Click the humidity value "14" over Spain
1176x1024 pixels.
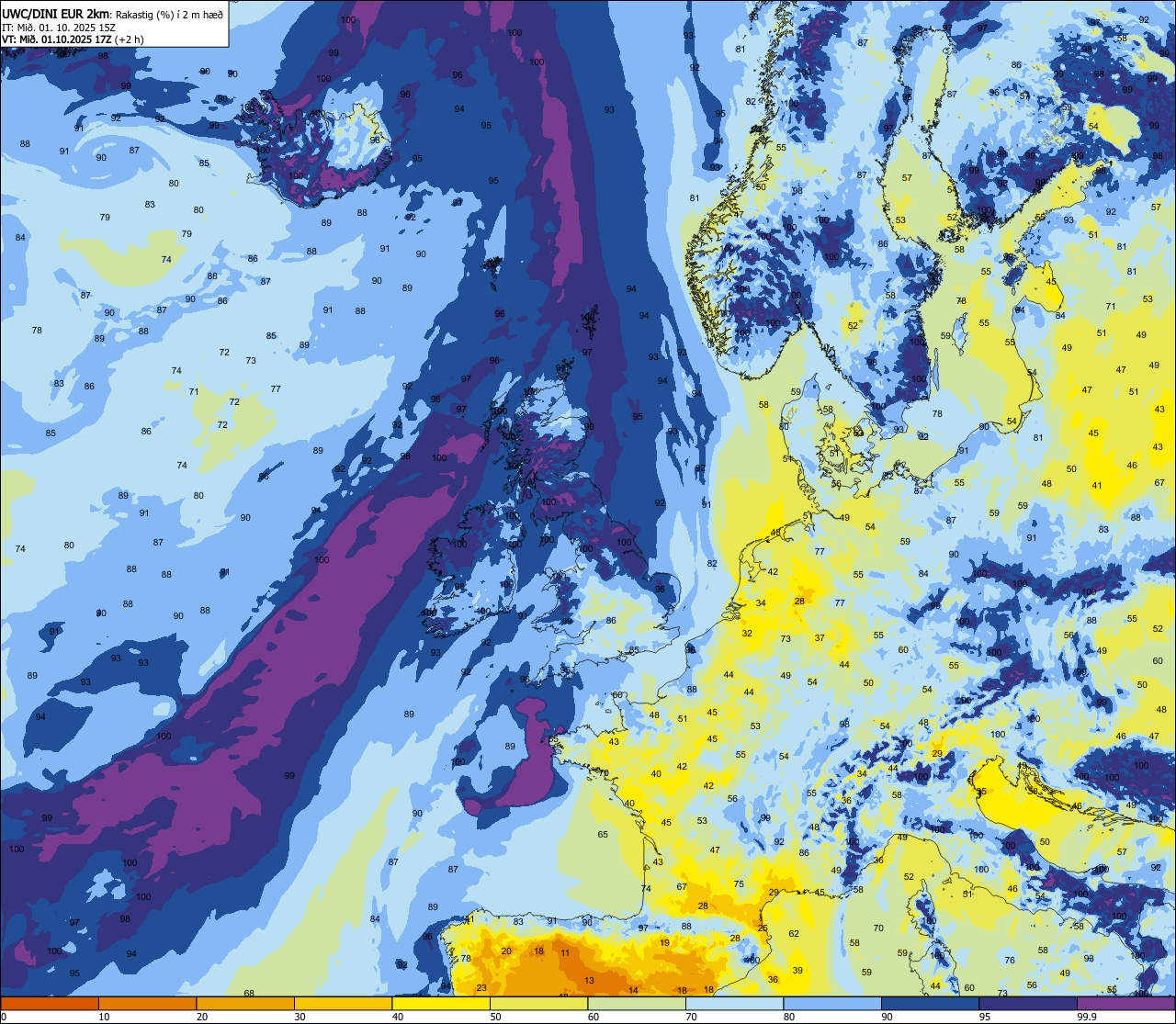point(634,990)
